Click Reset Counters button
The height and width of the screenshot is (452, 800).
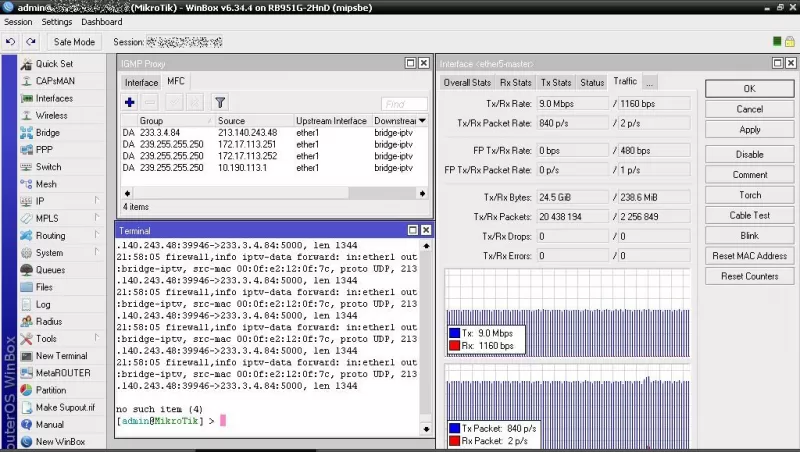(749, 276)
